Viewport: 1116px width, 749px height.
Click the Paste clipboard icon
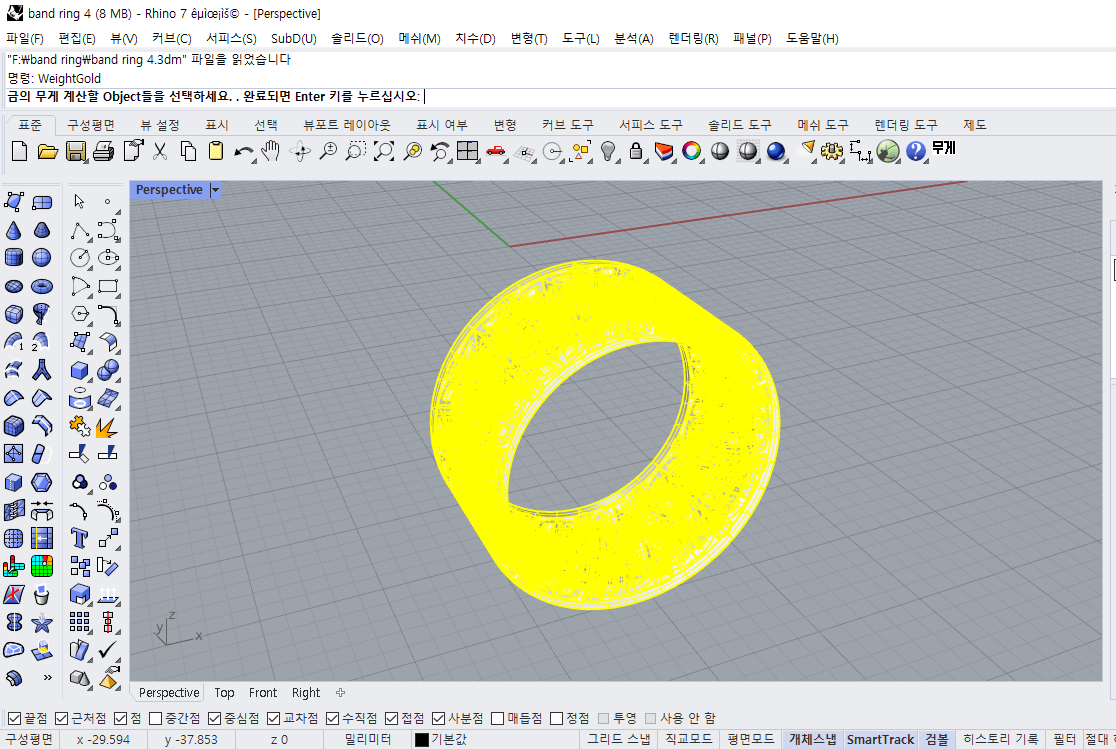coord(216,151)
